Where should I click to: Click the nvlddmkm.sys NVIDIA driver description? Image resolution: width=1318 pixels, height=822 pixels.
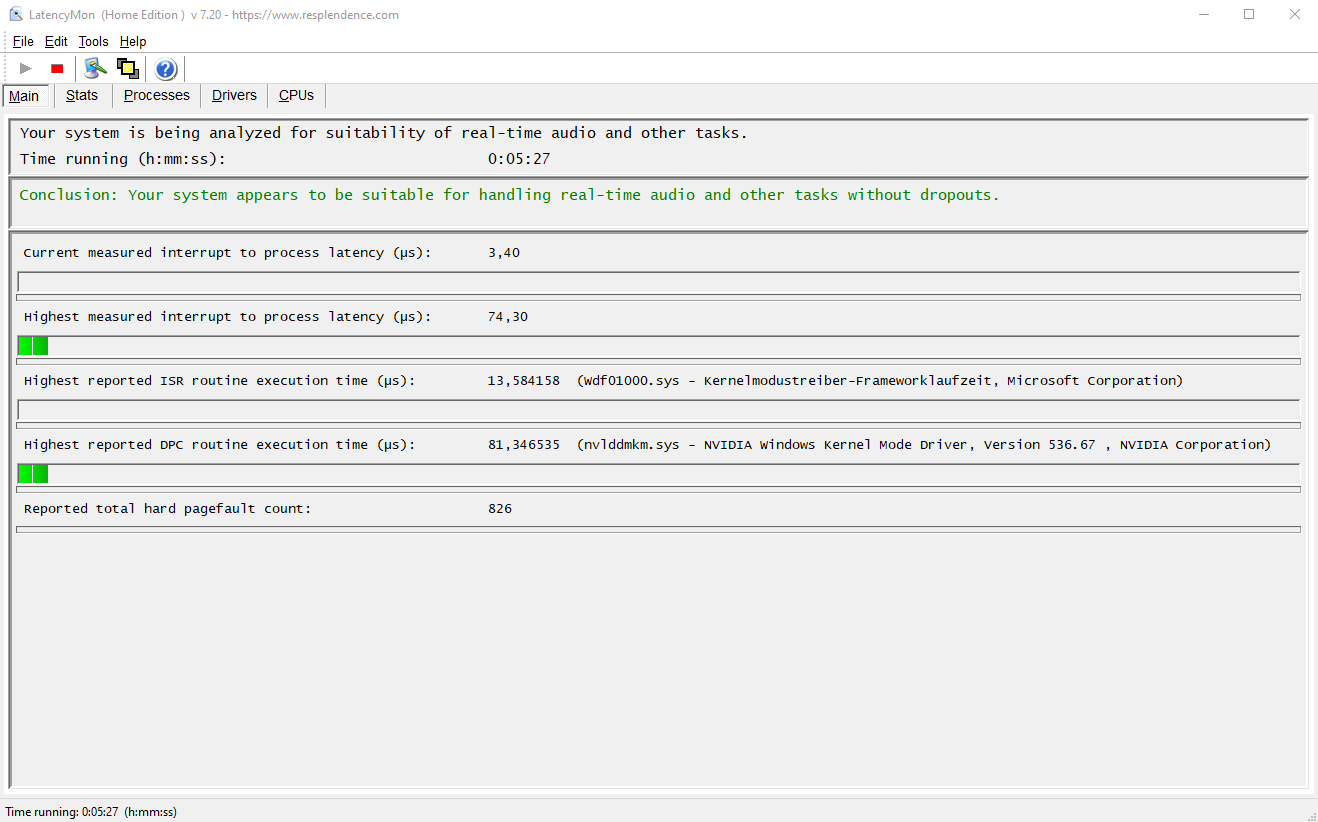point(924,445)
